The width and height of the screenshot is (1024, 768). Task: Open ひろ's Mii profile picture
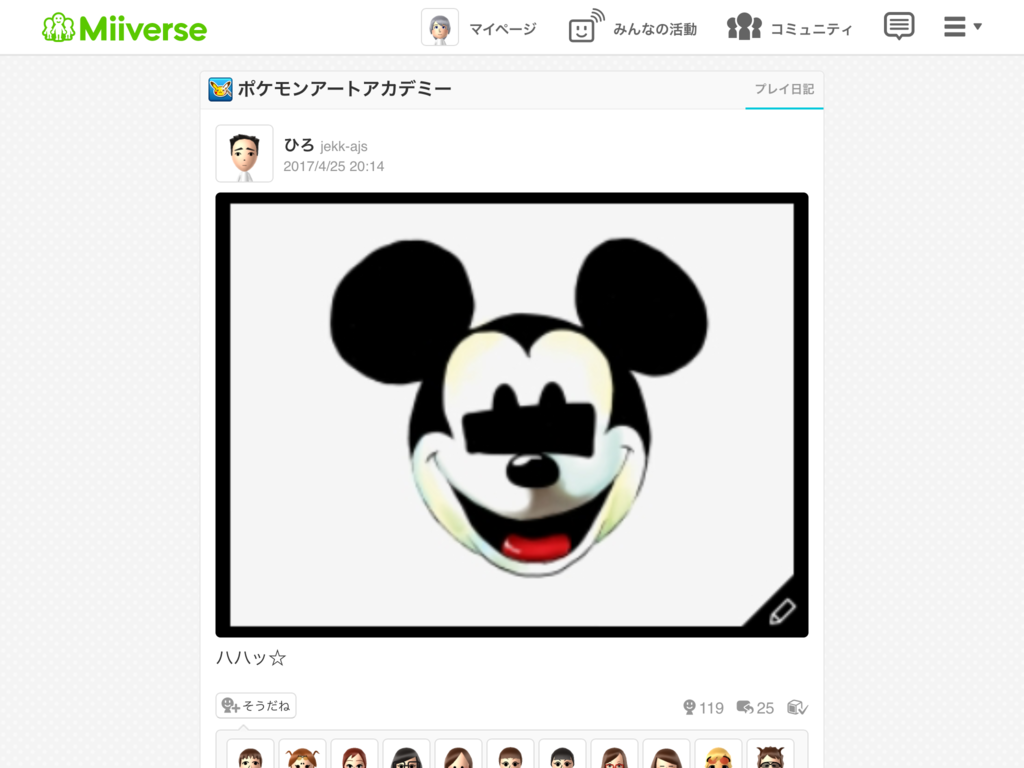pos(244,153)
